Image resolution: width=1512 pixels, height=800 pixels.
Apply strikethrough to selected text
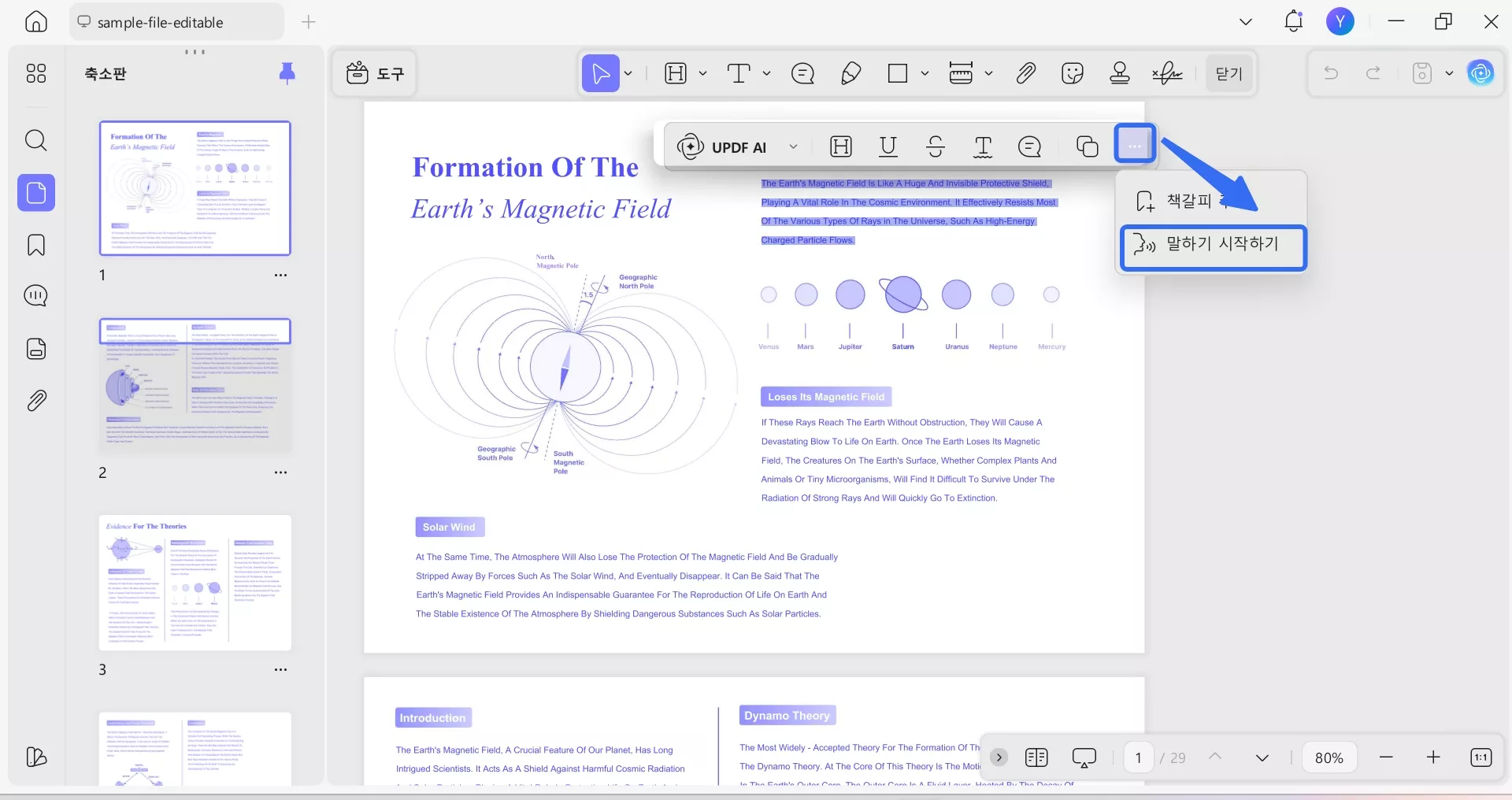pos(936,146)
